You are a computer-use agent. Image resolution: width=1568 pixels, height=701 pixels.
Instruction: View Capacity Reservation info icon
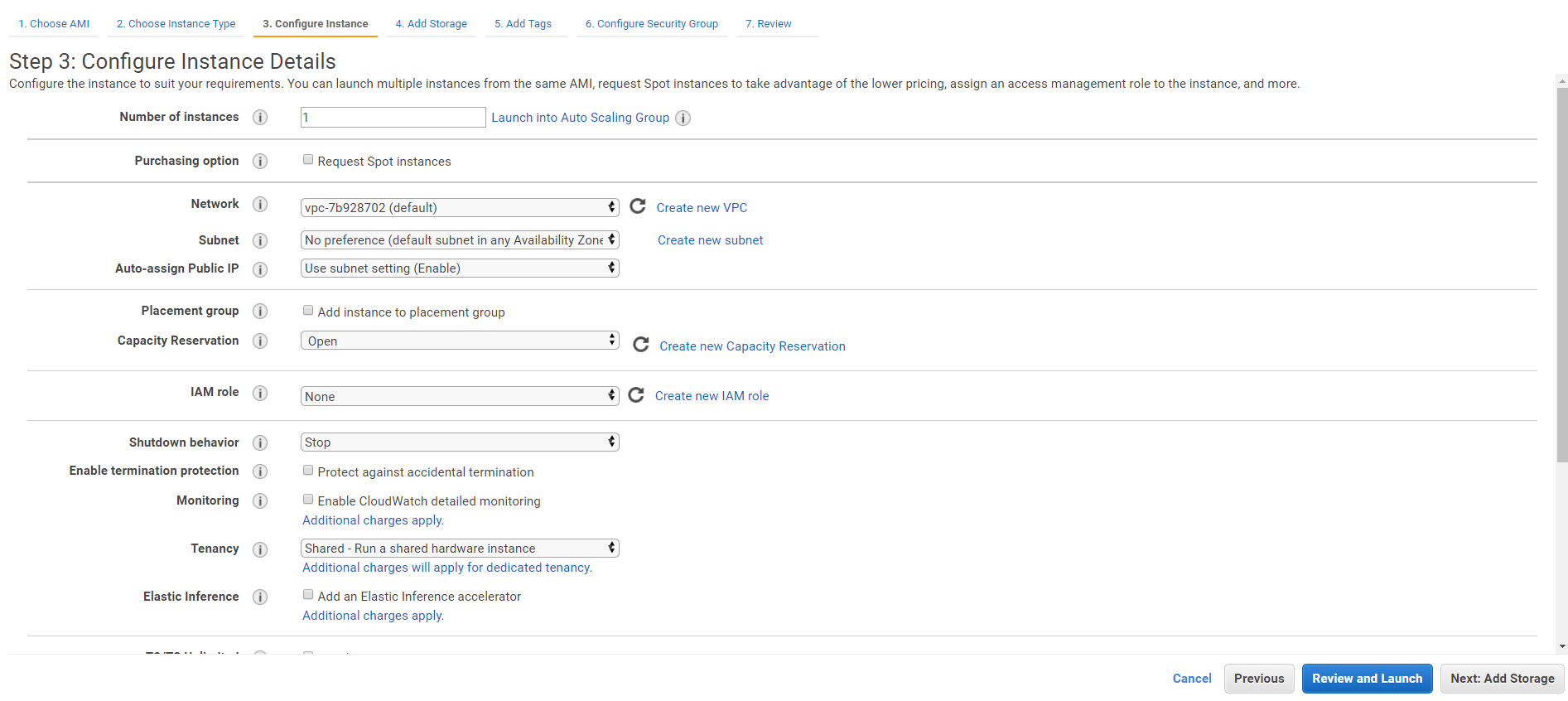coord(260,341)
